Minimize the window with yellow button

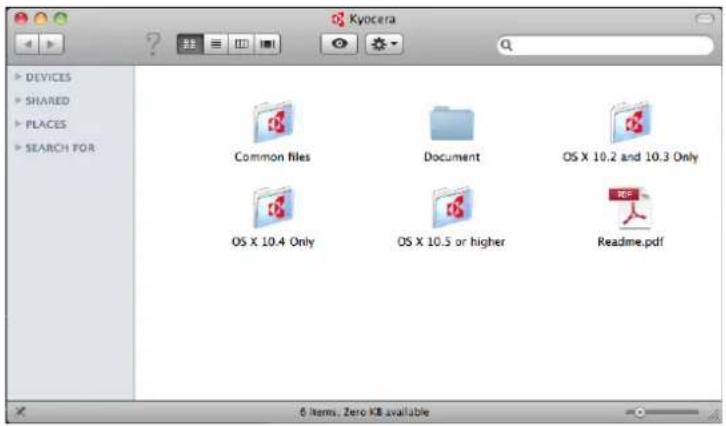(x=41, y=19)
